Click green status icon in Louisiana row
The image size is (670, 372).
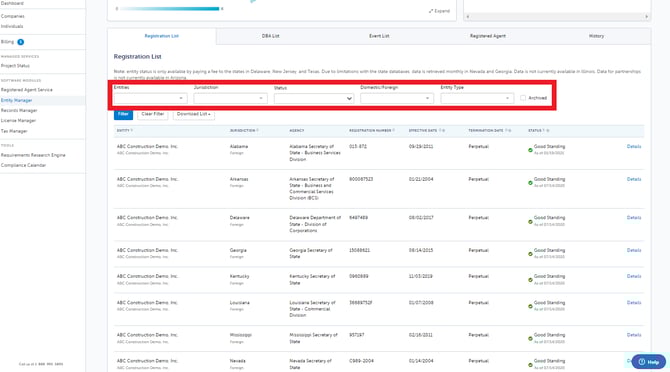tap(530, 306)
